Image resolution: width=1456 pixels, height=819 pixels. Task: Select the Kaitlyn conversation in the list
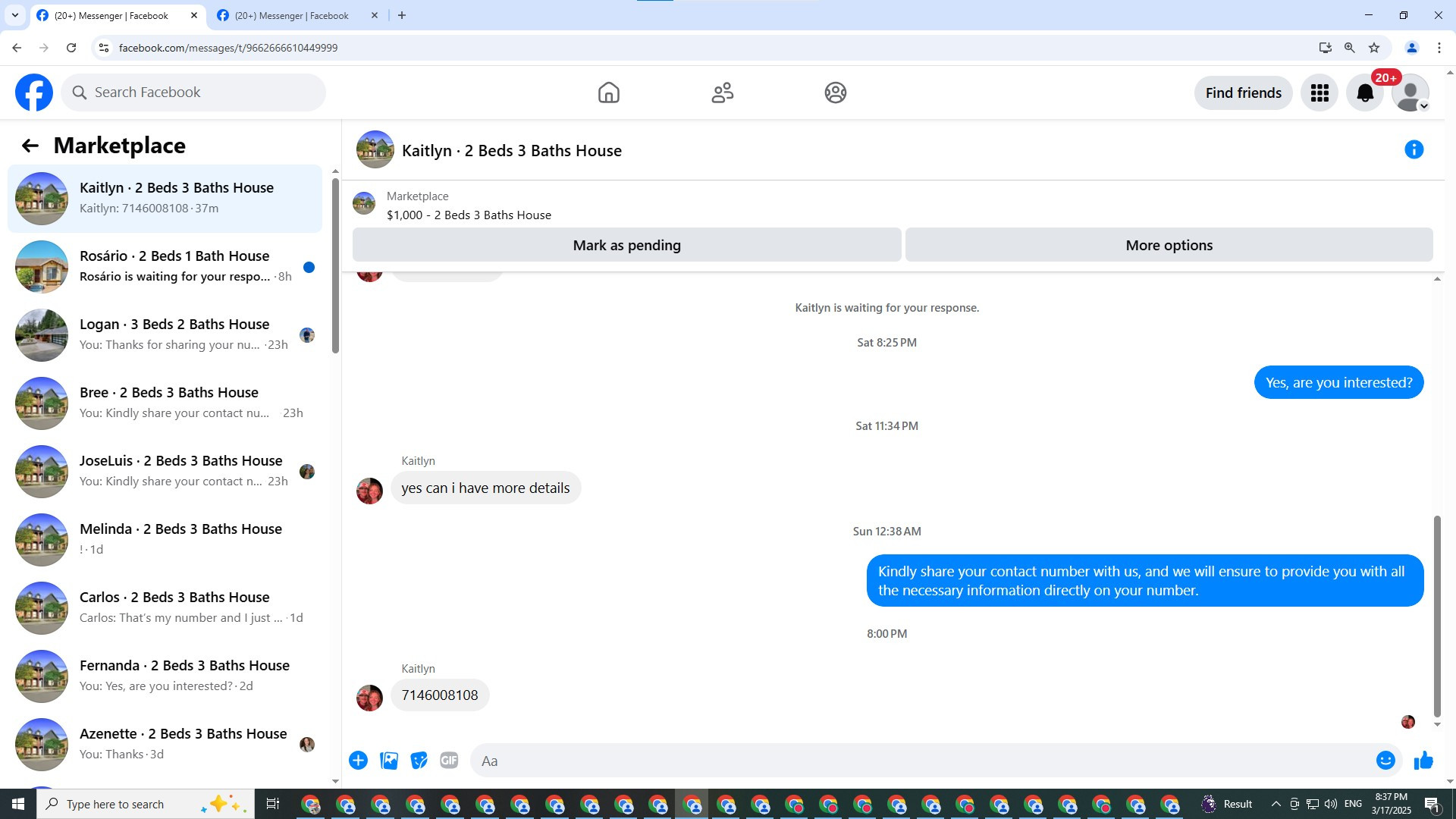[x=165, y=199]
